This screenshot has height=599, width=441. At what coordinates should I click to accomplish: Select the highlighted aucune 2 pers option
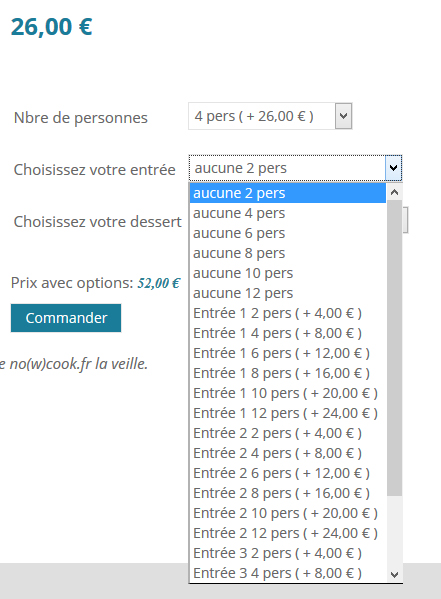(x=288, y=193)
